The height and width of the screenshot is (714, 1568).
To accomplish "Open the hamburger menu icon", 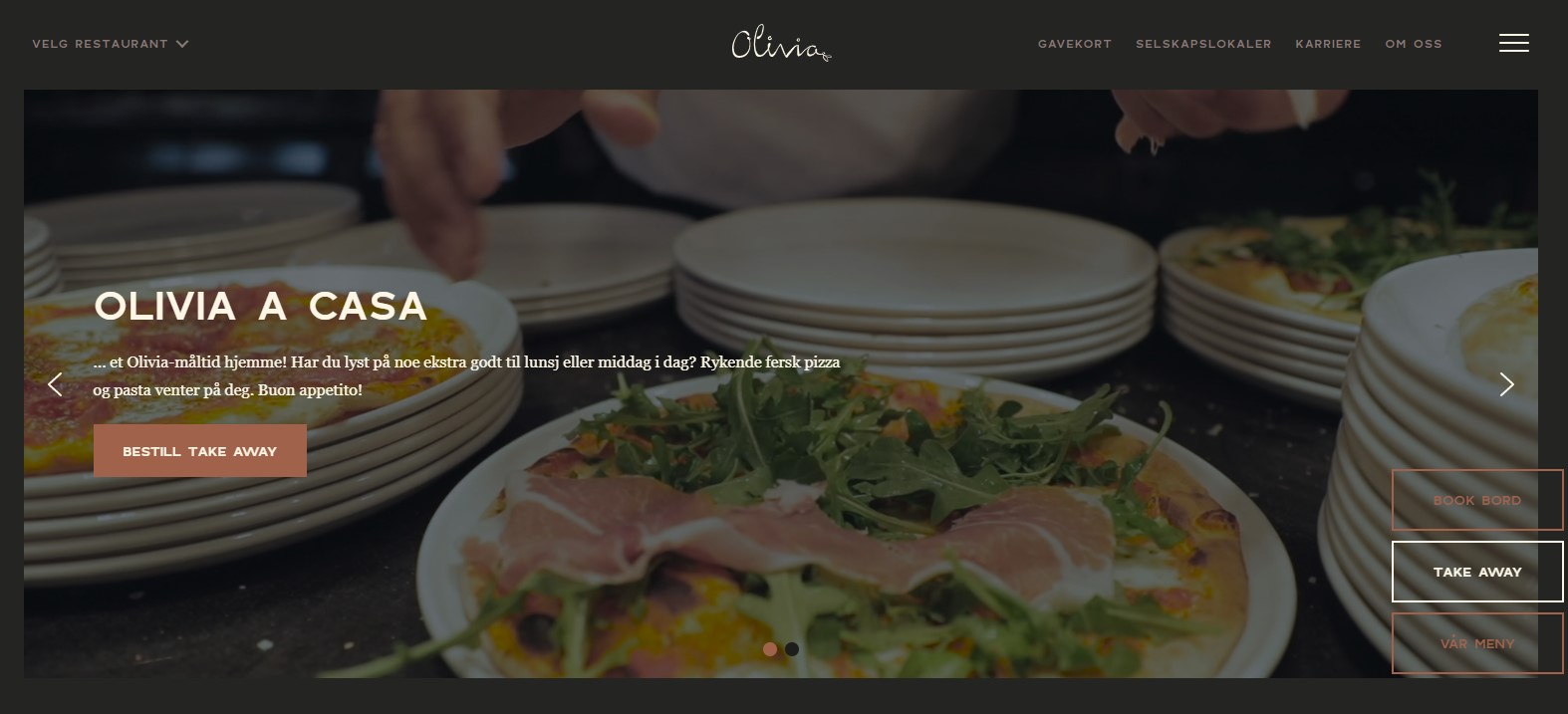I will tap(1513, 43).
